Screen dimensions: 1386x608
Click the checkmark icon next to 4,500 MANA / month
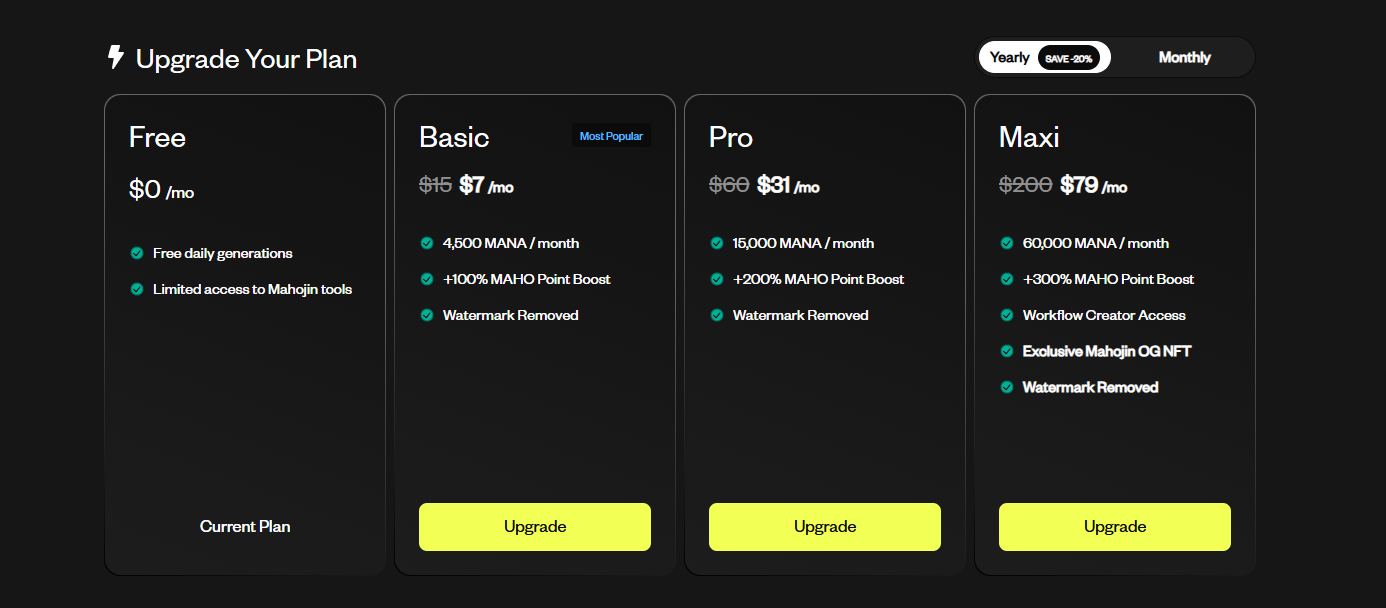click(427, 243)
